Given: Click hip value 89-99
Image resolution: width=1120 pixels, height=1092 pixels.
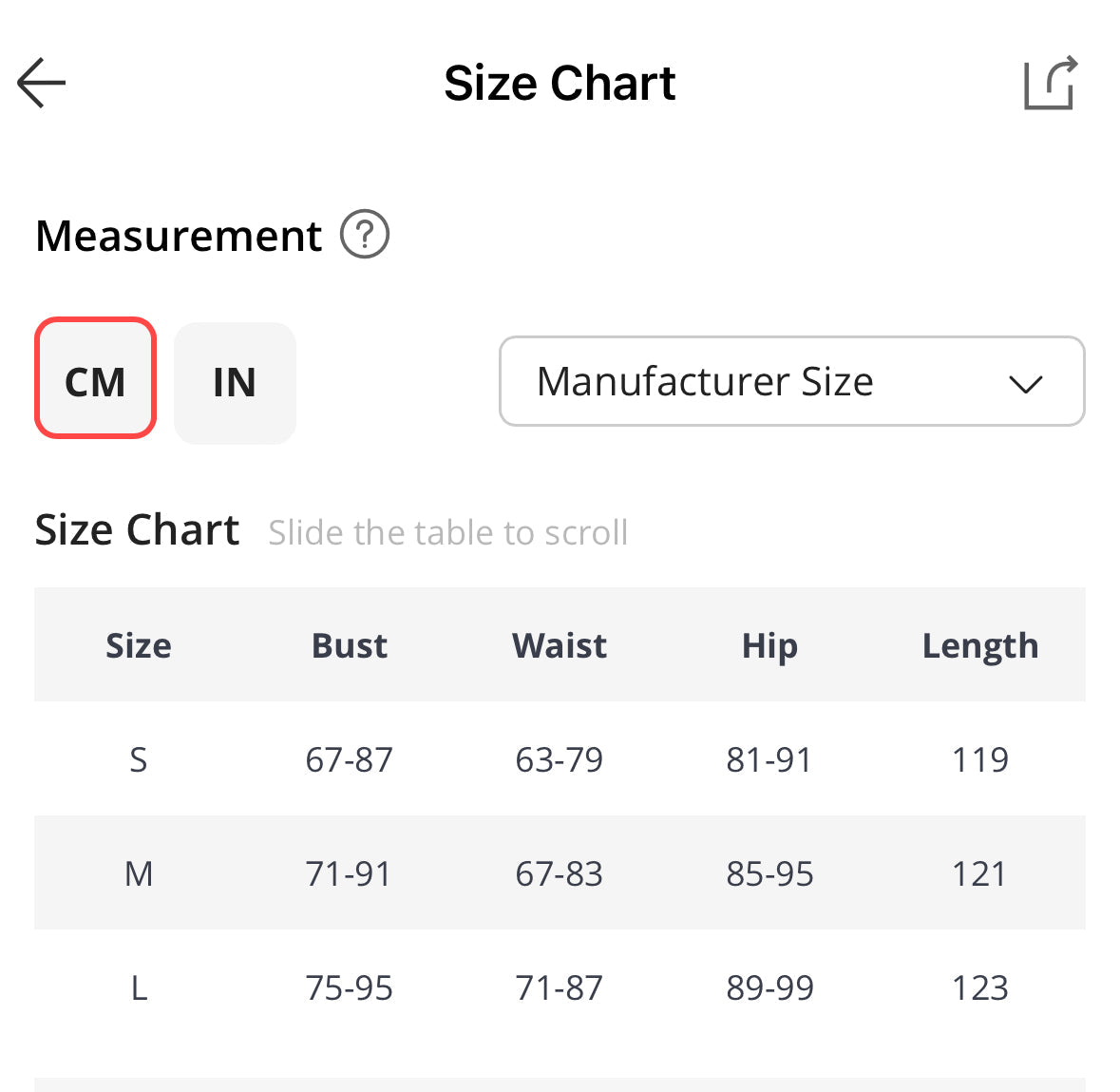Looking at the screenshot, I should pos(769,988).
